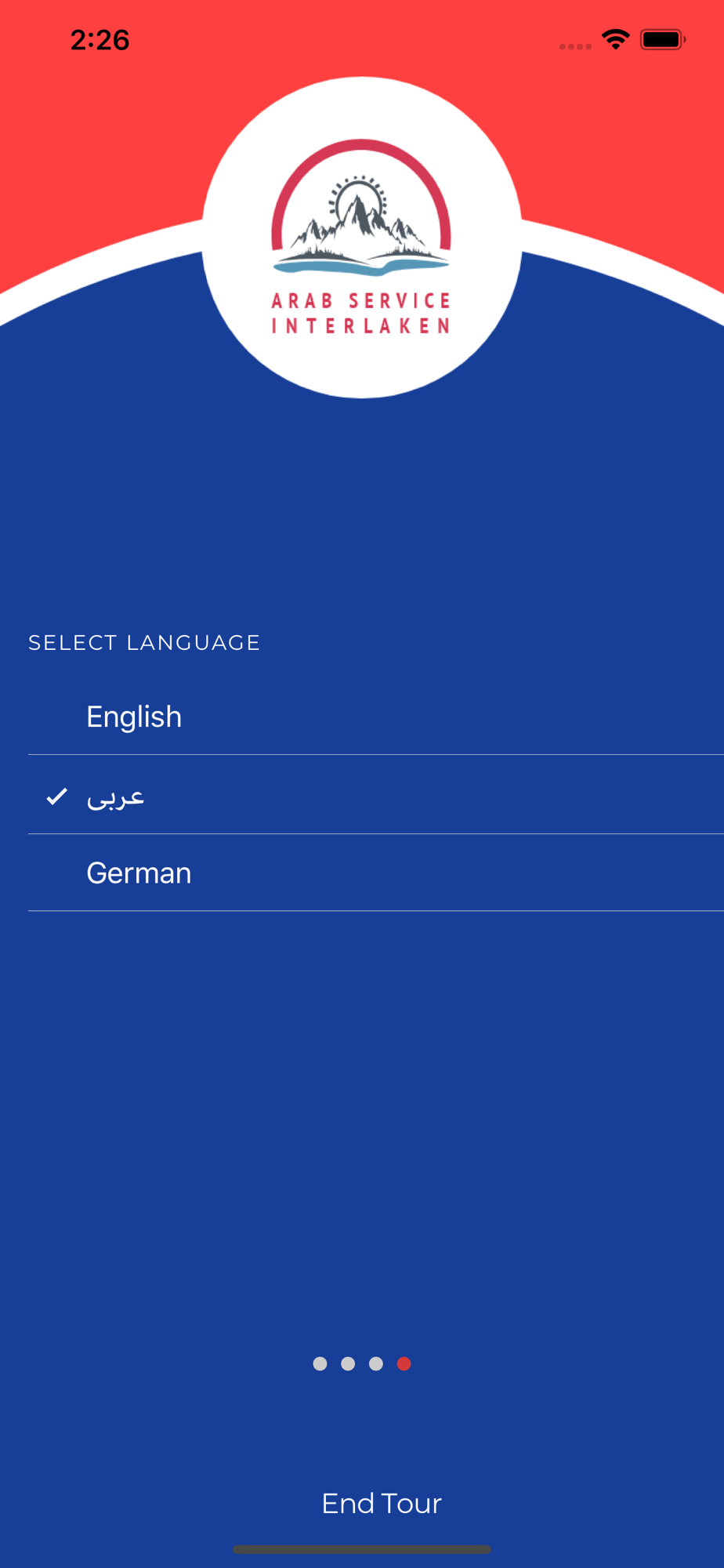The image size is (724, 1568).
Task: Tap the battery indicator icon
Action: pos(662,39)
